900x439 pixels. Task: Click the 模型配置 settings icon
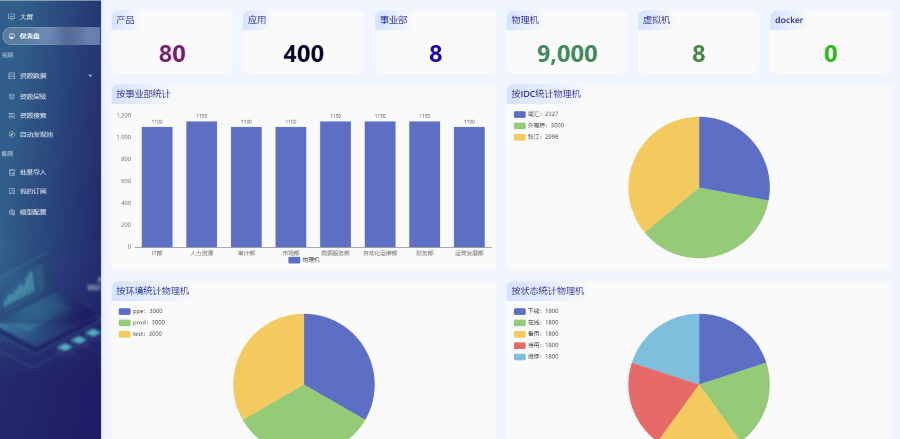[11, 212]
